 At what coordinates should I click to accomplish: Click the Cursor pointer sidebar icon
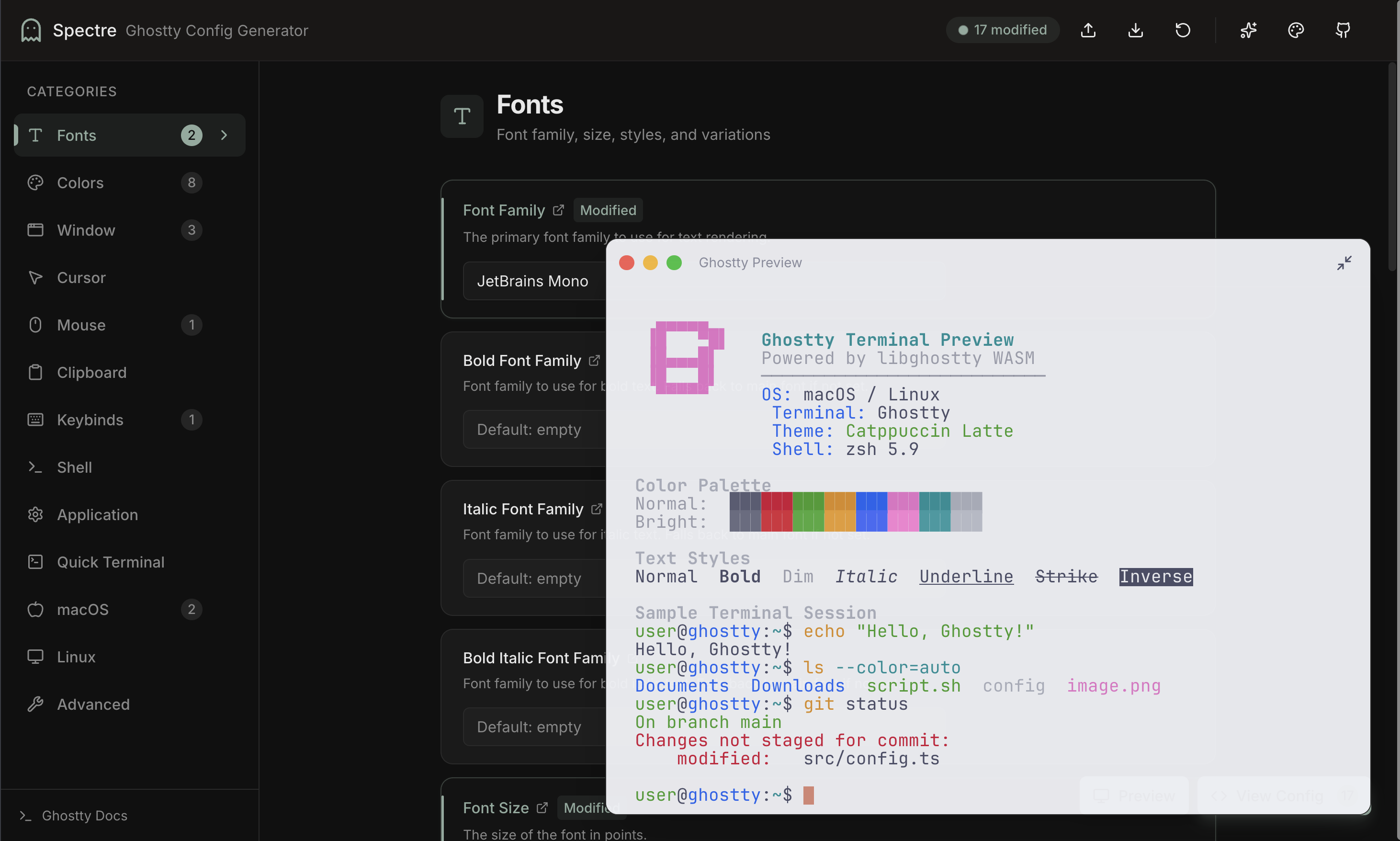tap(35, 278)
